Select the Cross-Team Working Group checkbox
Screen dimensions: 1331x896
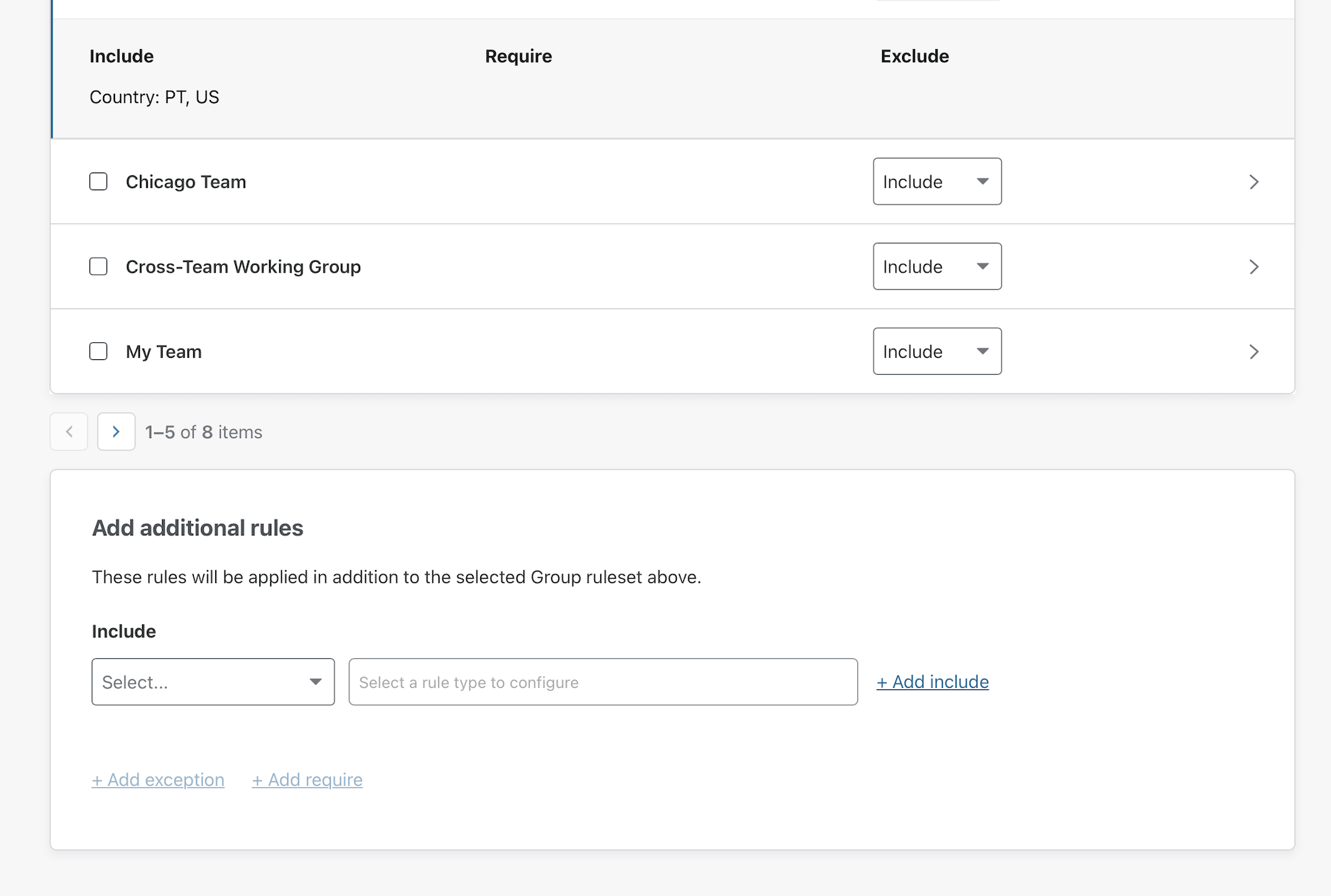[x=99, y=267]
